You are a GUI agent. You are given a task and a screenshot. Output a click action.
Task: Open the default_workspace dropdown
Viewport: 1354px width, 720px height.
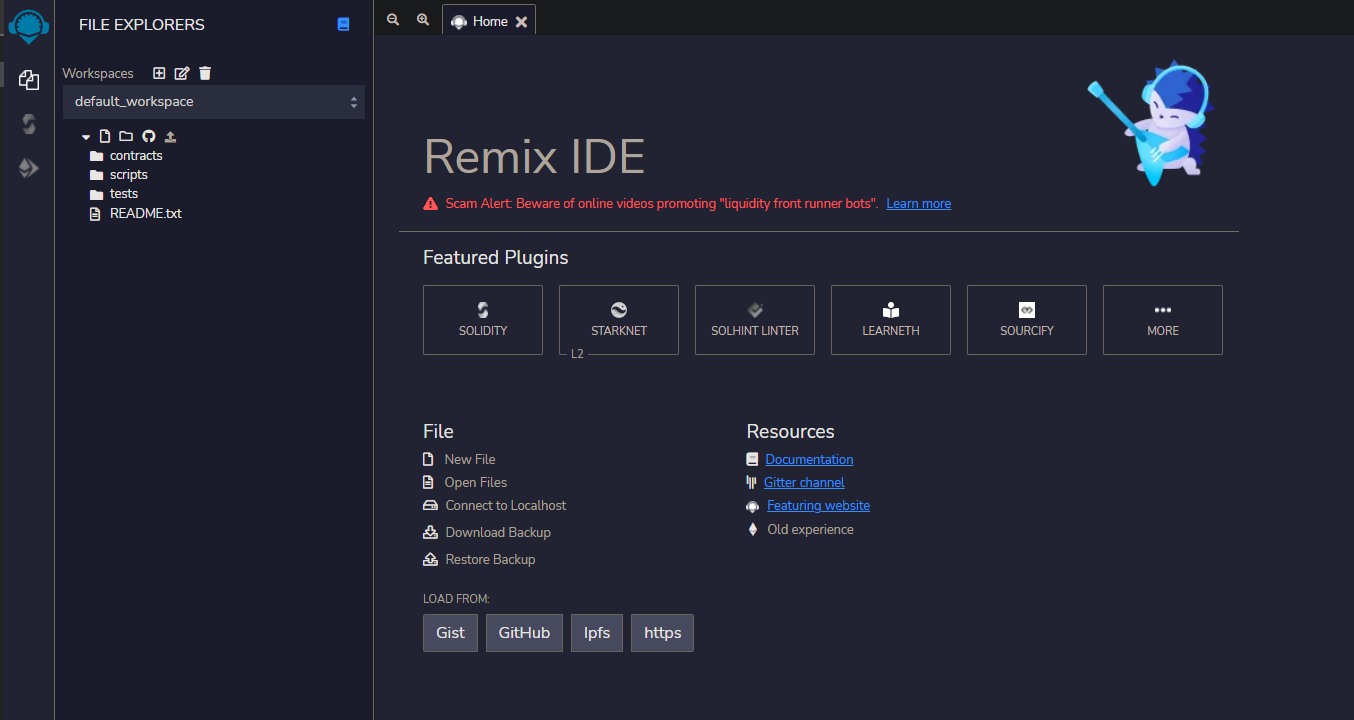click(214, 102)
